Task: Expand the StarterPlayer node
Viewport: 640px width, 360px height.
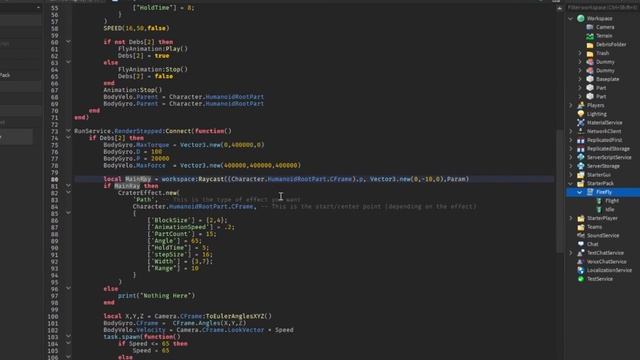Action: tap(571, 218)
